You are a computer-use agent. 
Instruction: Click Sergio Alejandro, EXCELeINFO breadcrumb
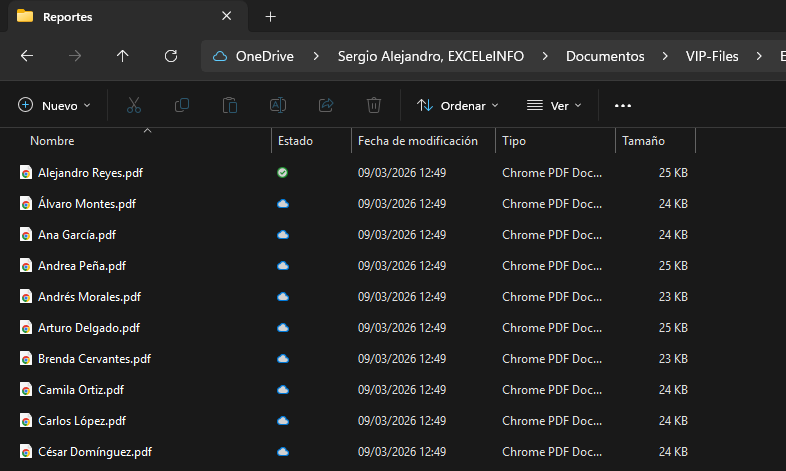click(431, 56)
